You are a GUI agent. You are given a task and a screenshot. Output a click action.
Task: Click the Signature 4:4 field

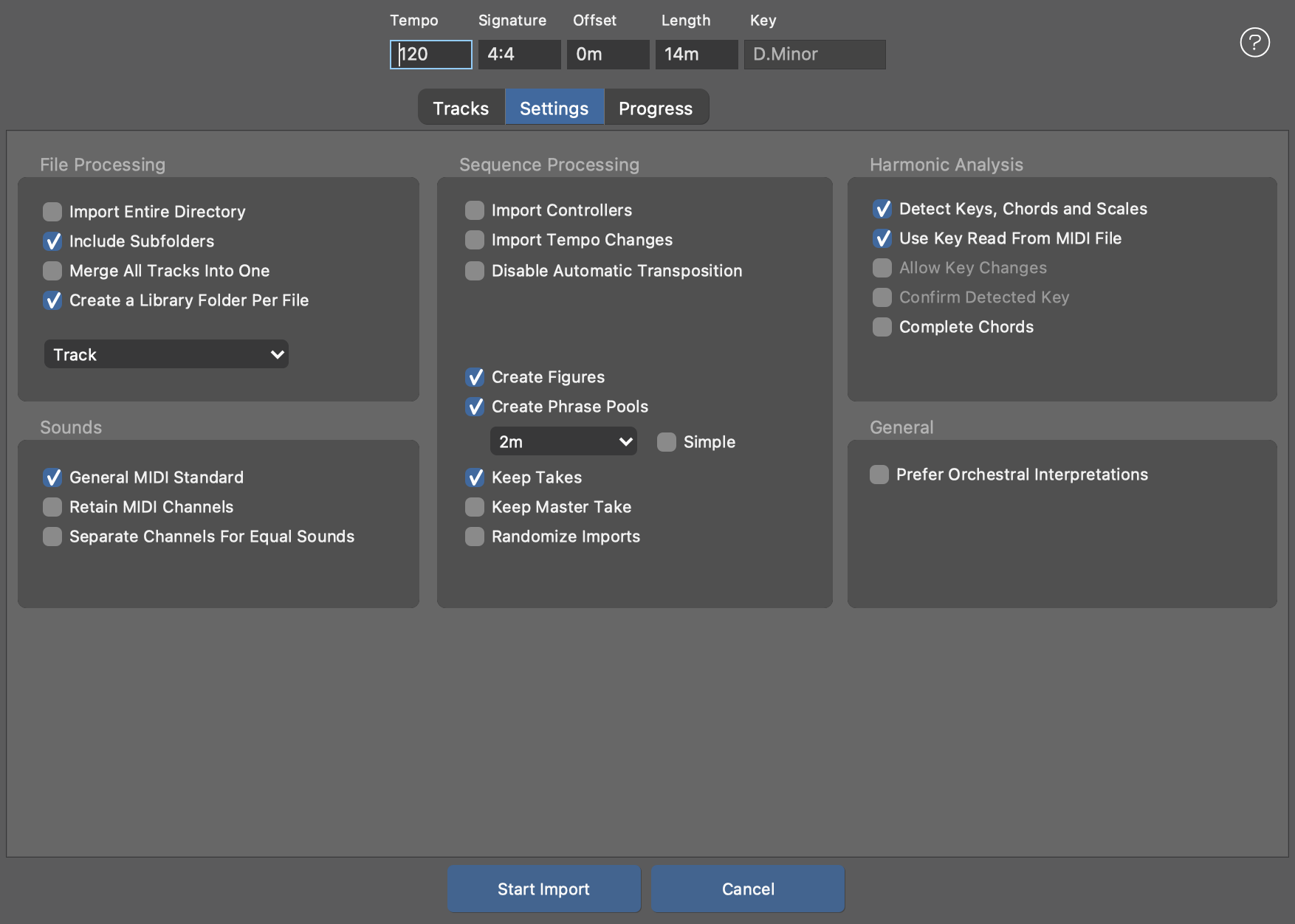point(519,54)
